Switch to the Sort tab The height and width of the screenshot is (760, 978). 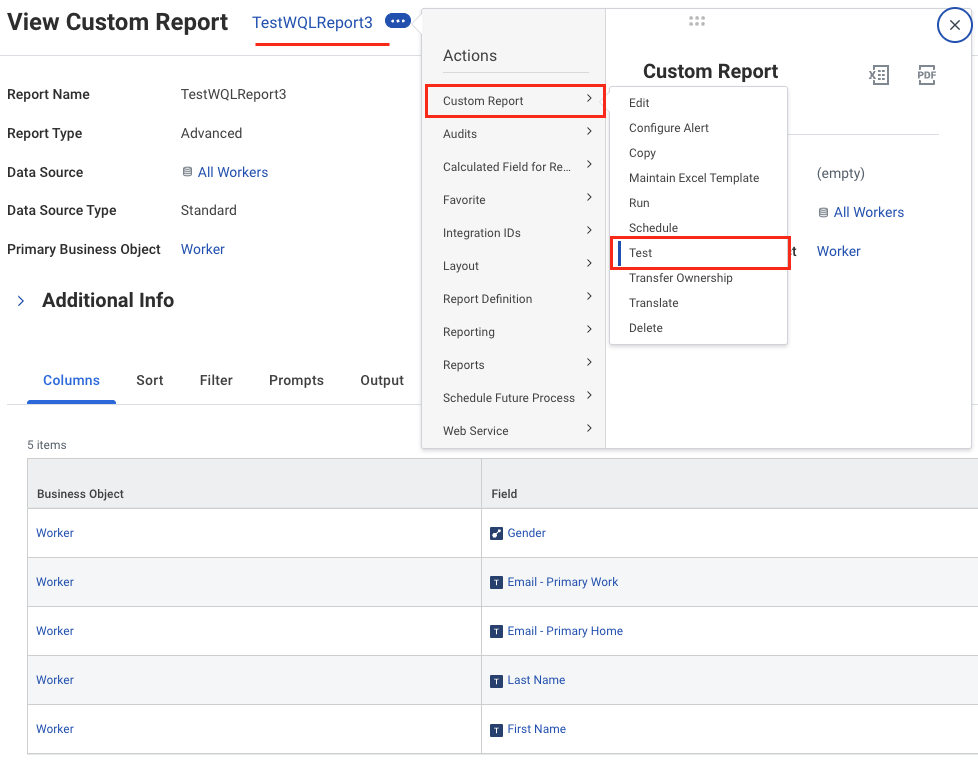pyautogui.click(x=149, y=380)
